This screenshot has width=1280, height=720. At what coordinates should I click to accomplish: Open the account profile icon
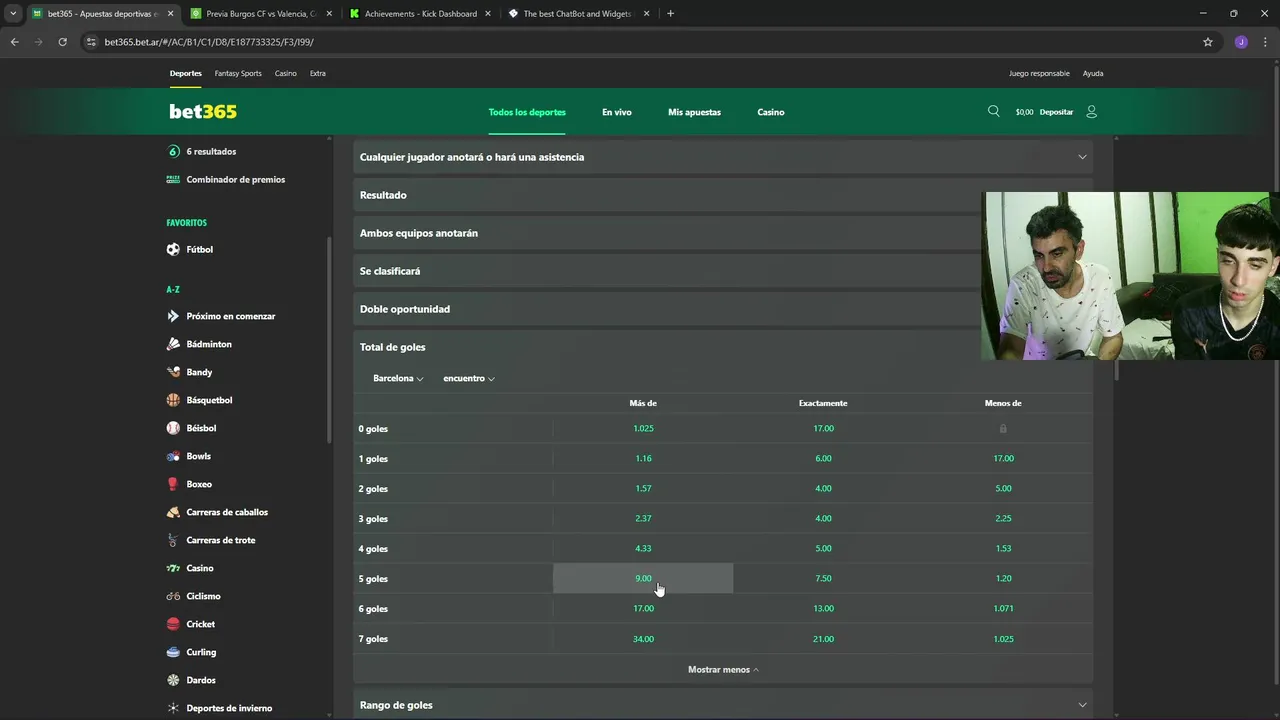(x=1091, y=111)
